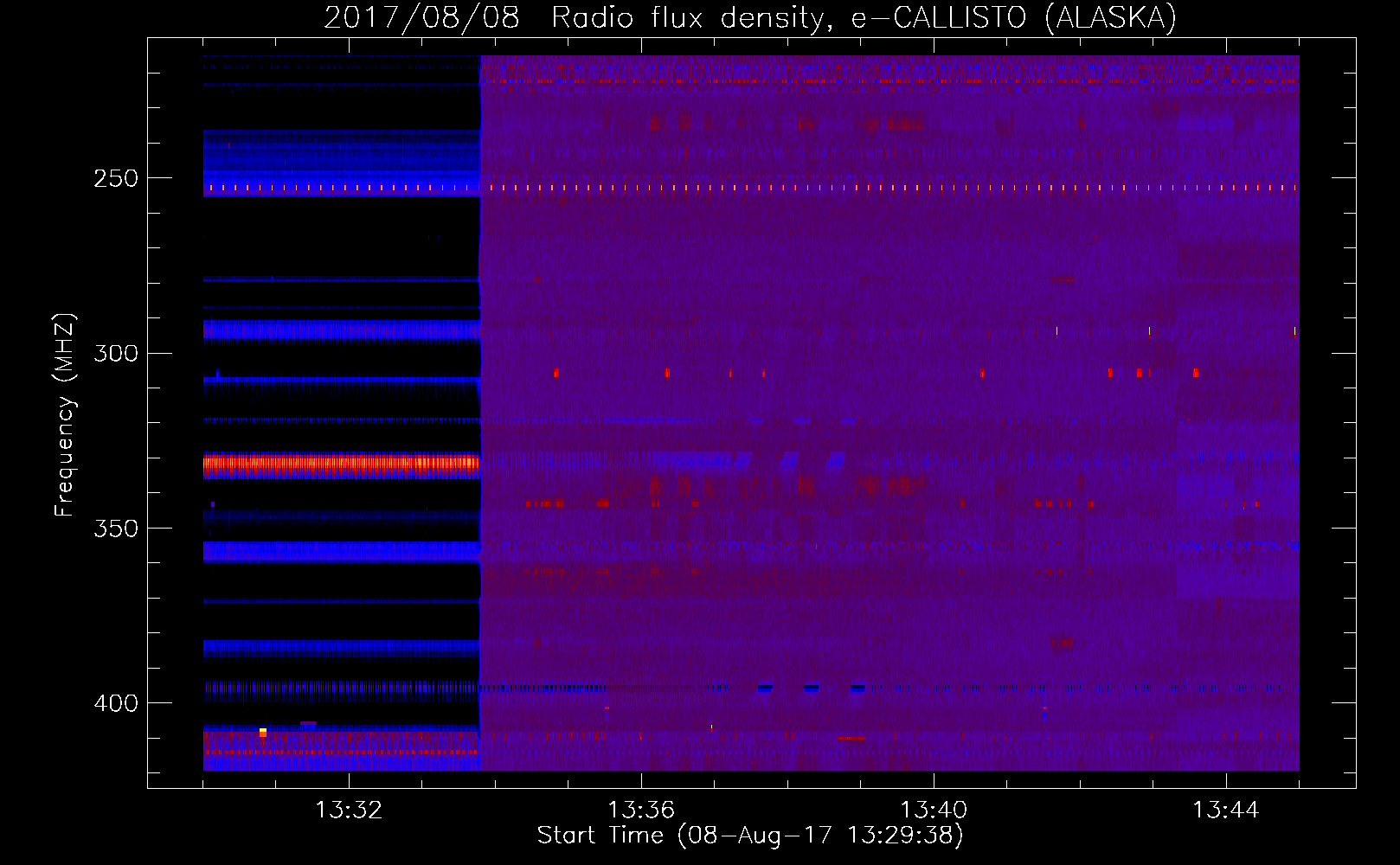Click the blue striped band near 396 MHz at left
The image size is (1400, 865).
coord(342,689)
